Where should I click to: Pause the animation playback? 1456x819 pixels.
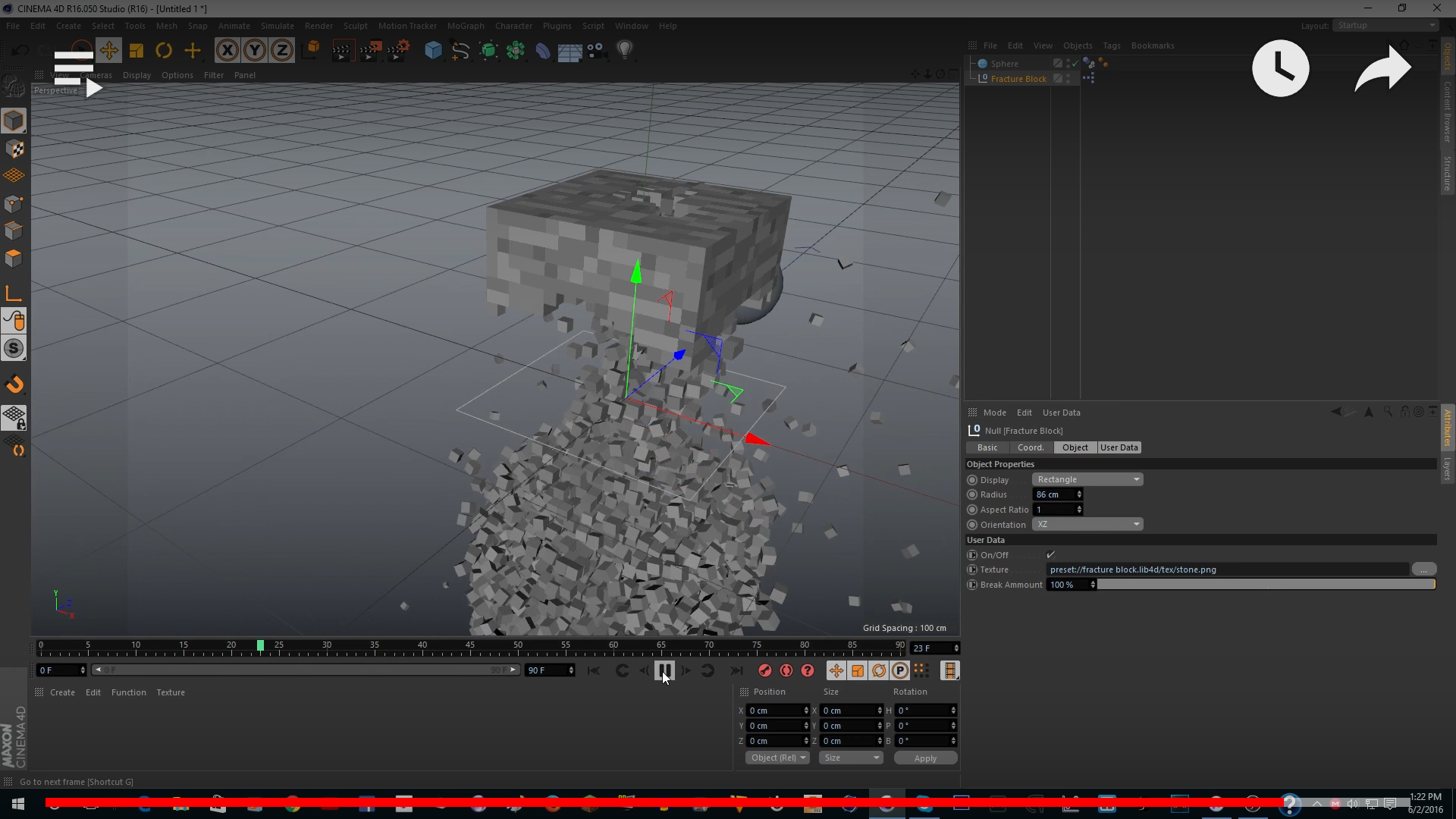tap(664, 670)
